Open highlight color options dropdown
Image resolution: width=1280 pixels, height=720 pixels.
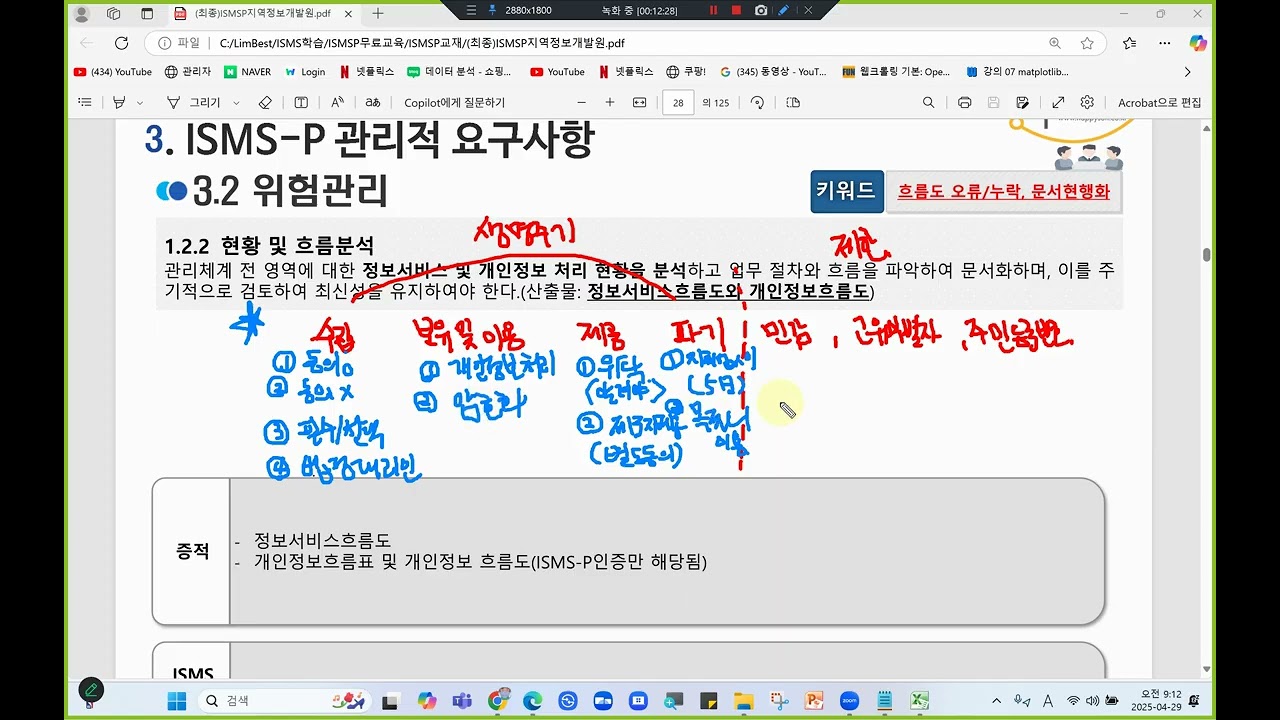tap(140, 102)
